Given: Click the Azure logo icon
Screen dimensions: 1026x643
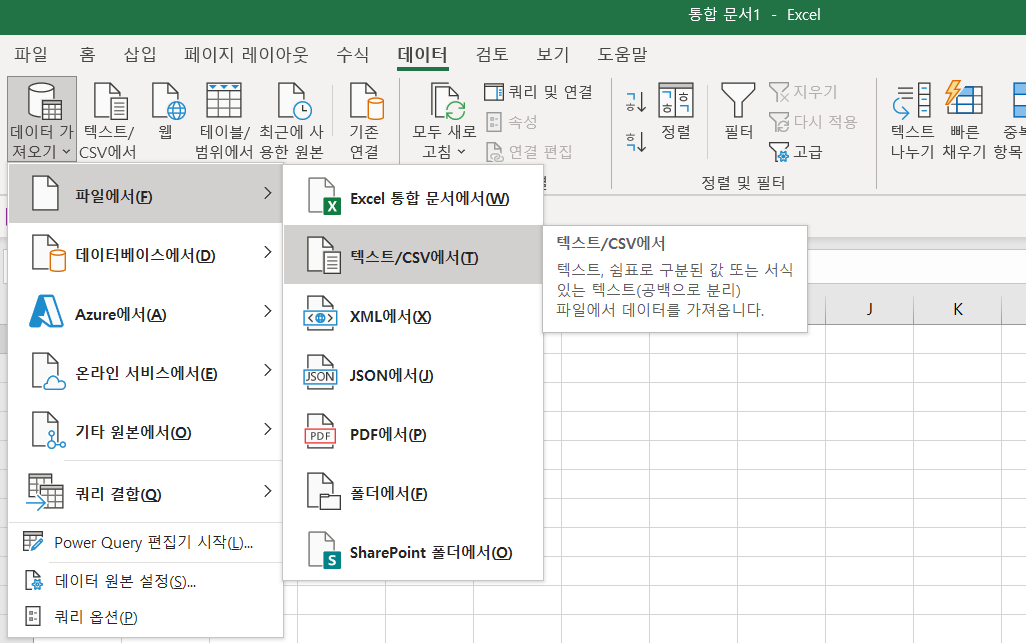Looking at the screenshot, I should (46, 311).
